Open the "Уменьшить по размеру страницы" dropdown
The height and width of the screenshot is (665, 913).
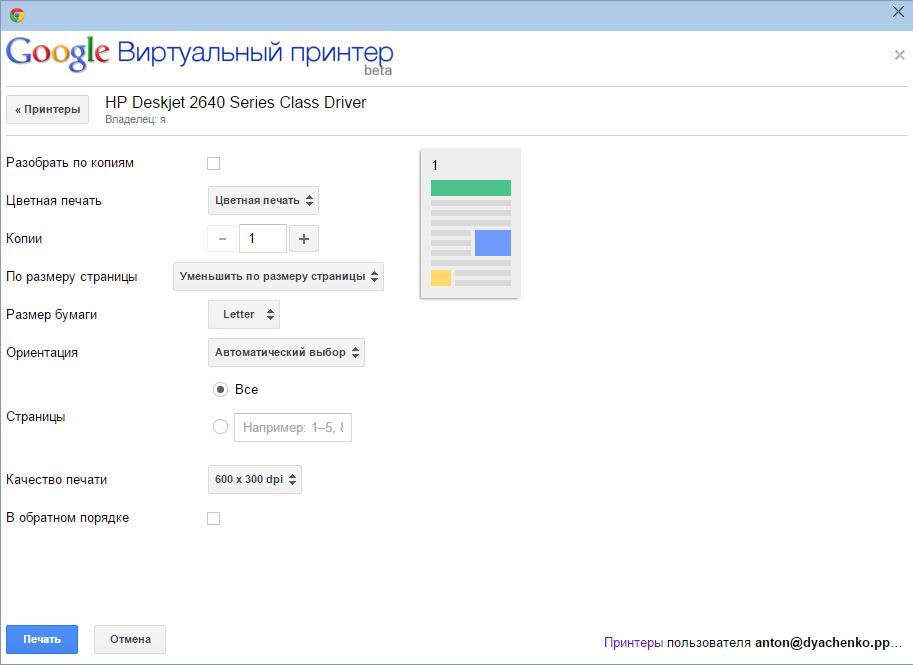click(279, 277)
